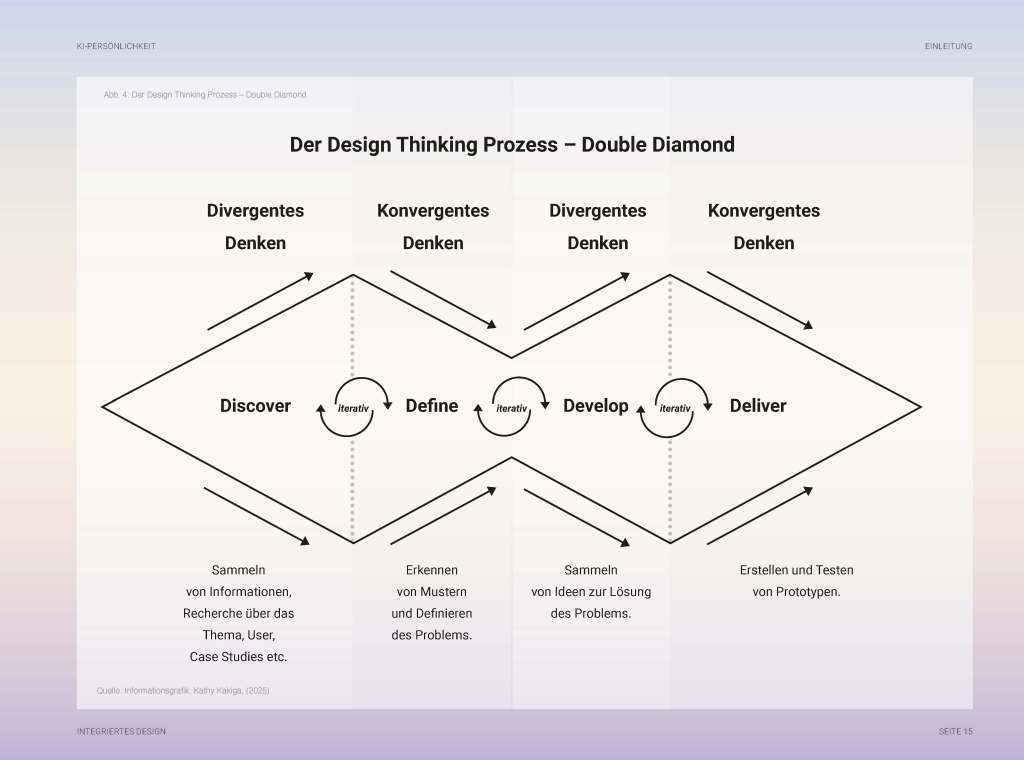Screen dimensions: 1024x760
Task: Click the KI-PERSÖNLICHKEIT page header
Action: (x=116, y=46)
